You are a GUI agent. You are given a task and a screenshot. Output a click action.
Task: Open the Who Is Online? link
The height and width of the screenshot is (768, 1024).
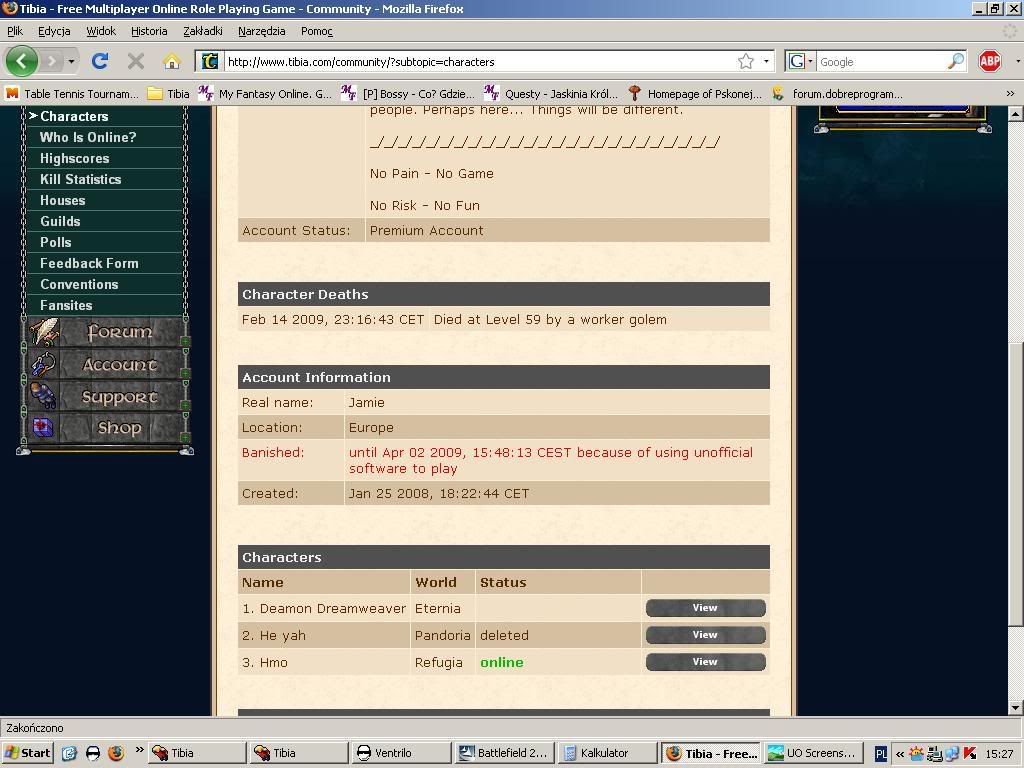click(x=88, y=137)
